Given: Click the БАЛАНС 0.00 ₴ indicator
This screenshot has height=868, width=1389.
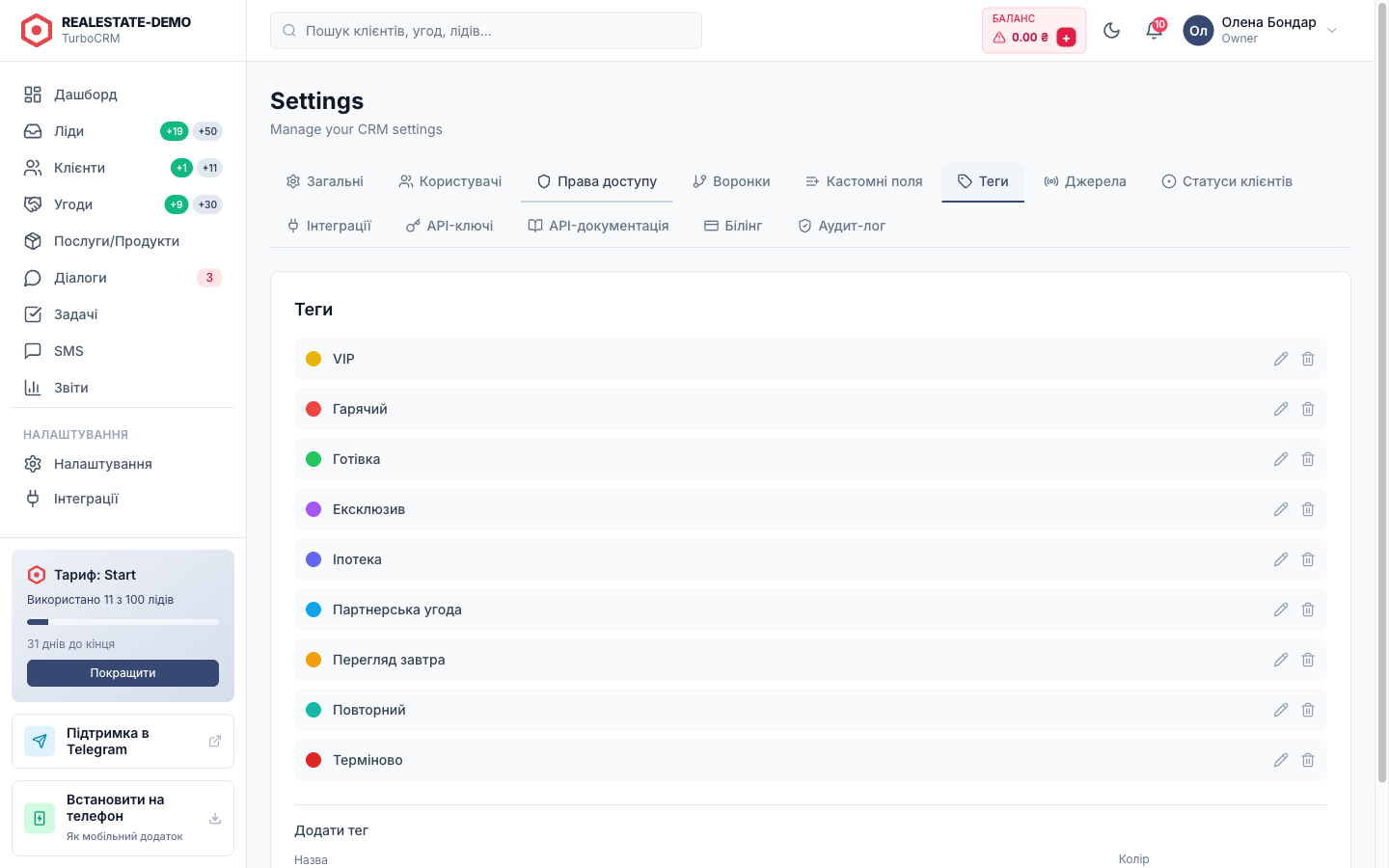Looking at the screenshot, I should point(1034,30).
